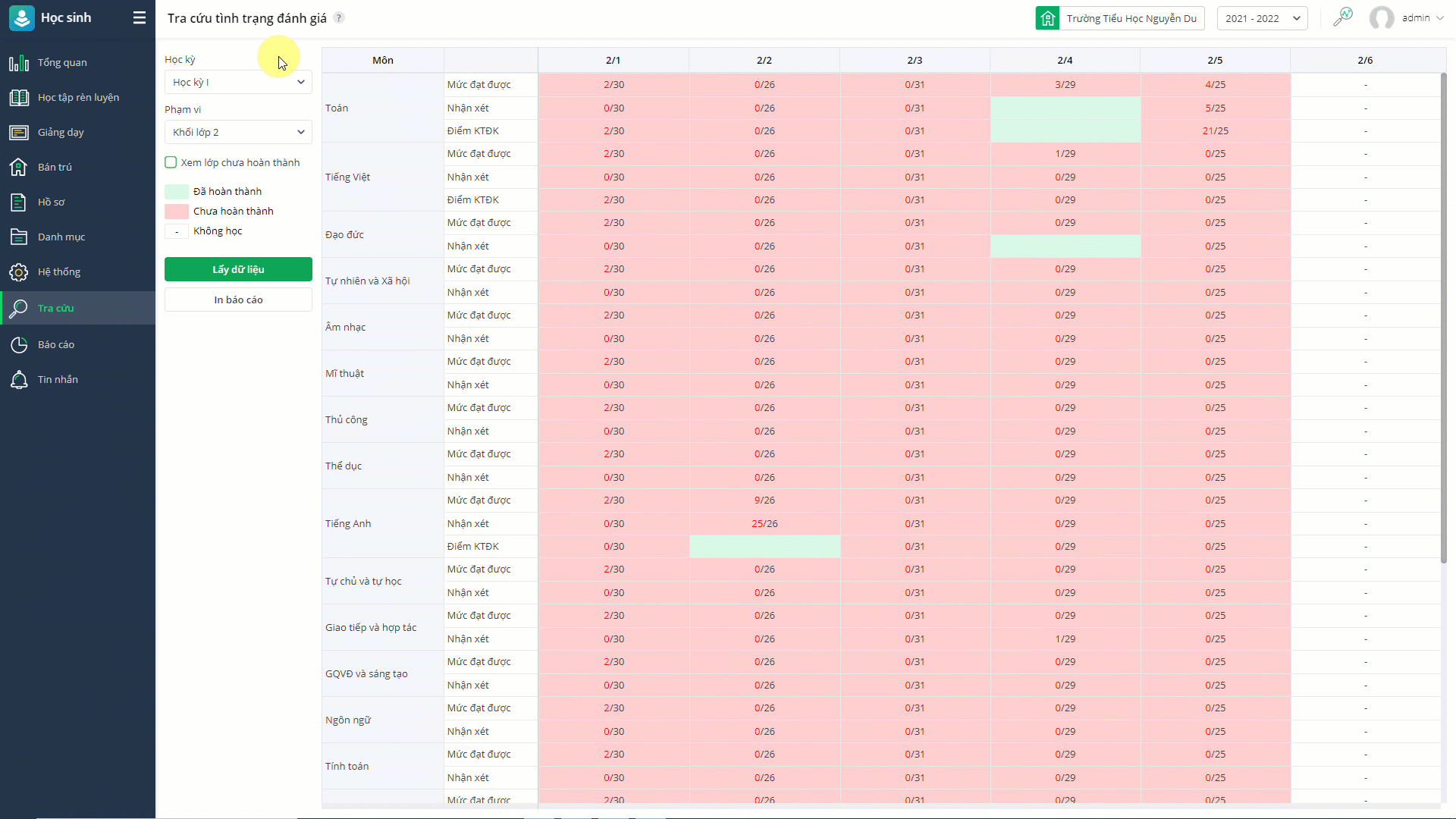
Task: Click the Đã hoàn thành green legend swatch
Action: click(177, 192)
